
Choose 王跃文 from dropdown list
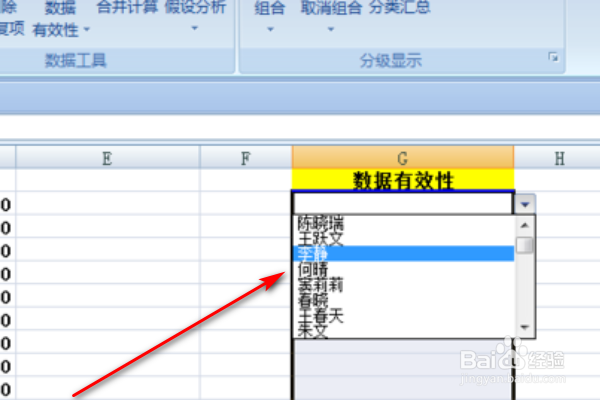tap(403, 238)
